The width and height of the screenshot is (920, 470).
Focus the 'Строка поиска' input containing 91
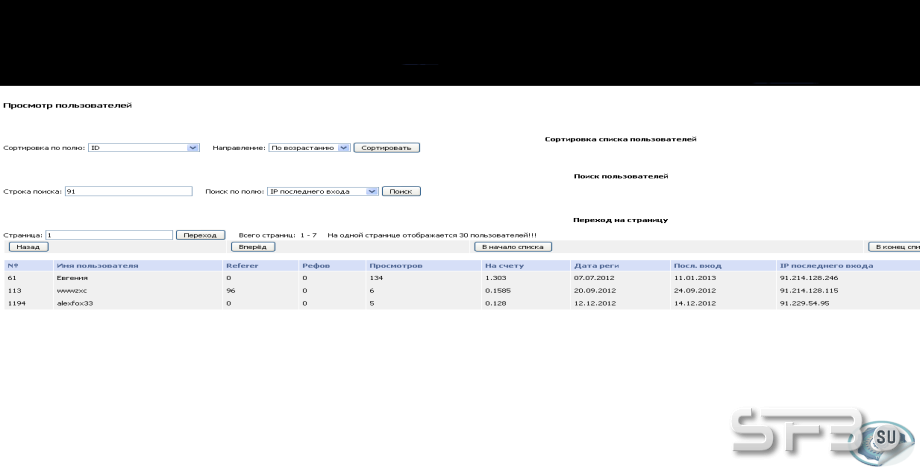[128, 191]
